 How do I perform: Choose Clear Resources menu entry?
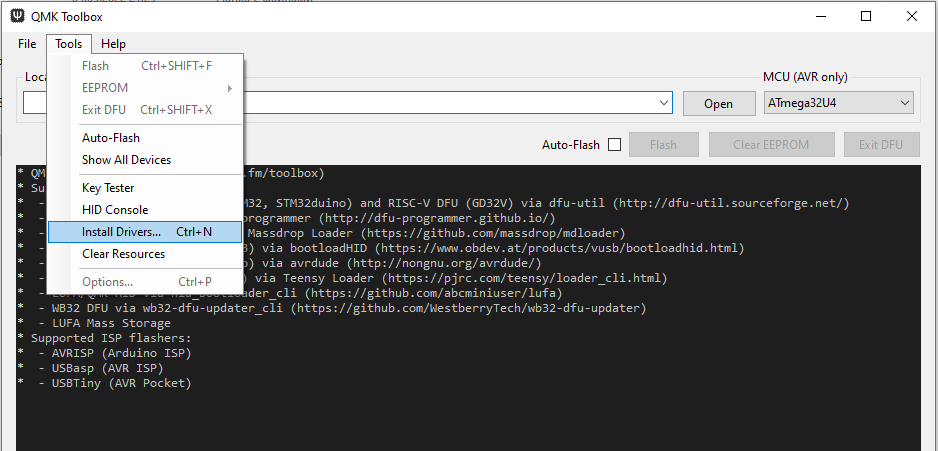123,254
